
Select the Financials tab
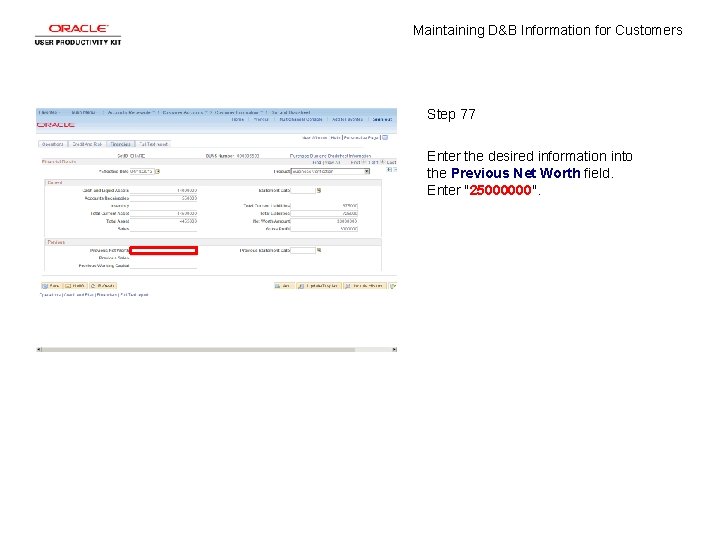(121, 144)
